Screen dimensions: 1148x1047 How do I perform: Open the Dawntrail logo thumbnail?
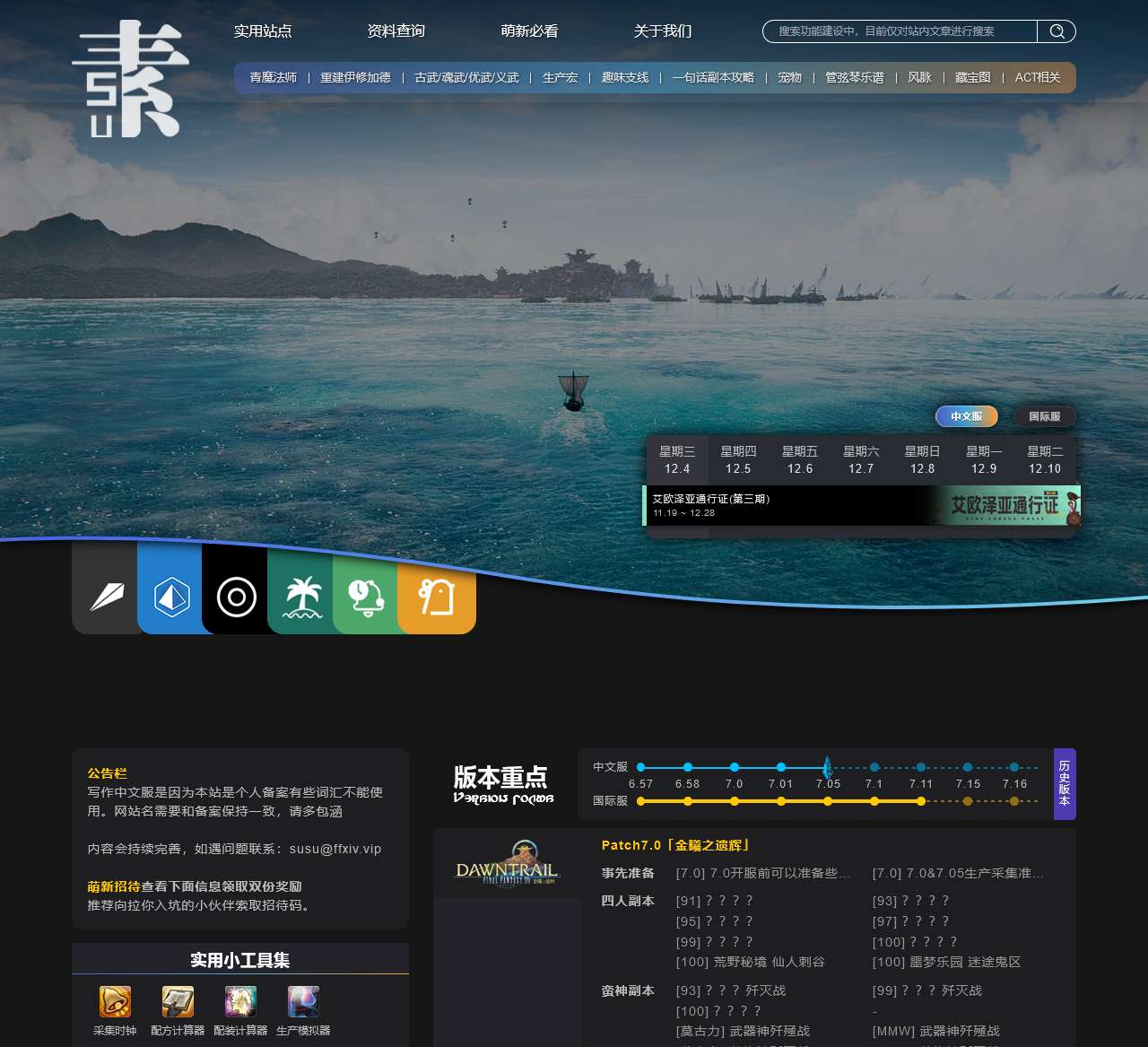[x=508, y=863]
